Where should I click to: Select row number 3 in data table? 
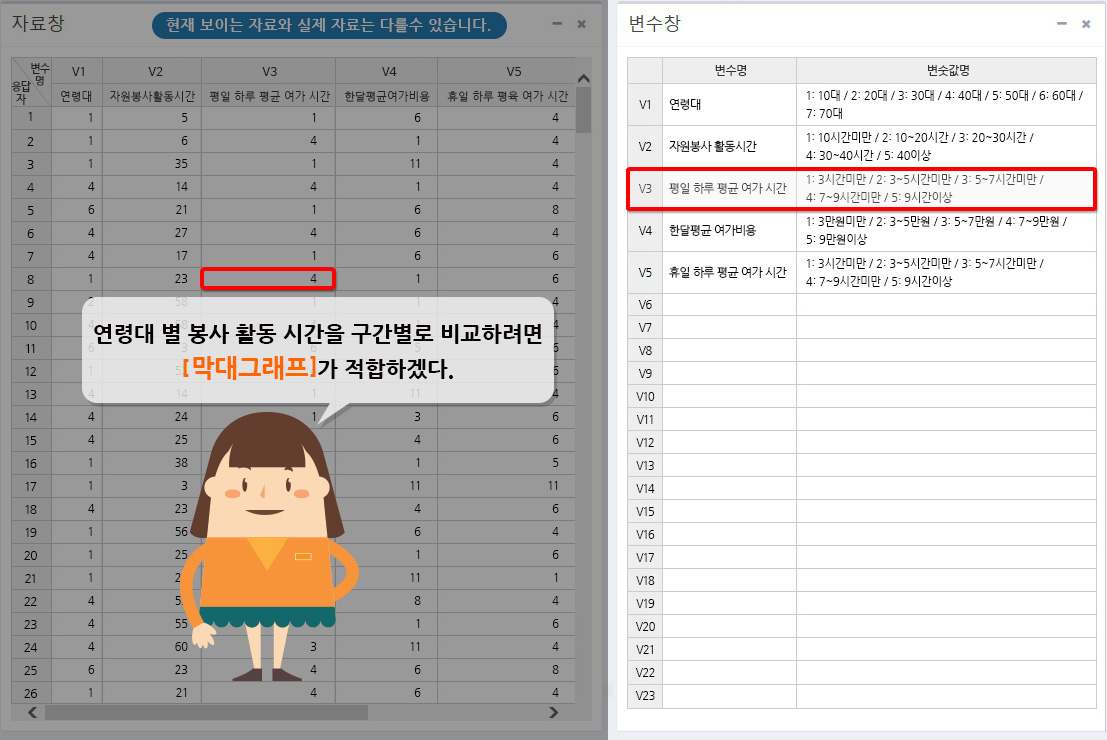30,164
